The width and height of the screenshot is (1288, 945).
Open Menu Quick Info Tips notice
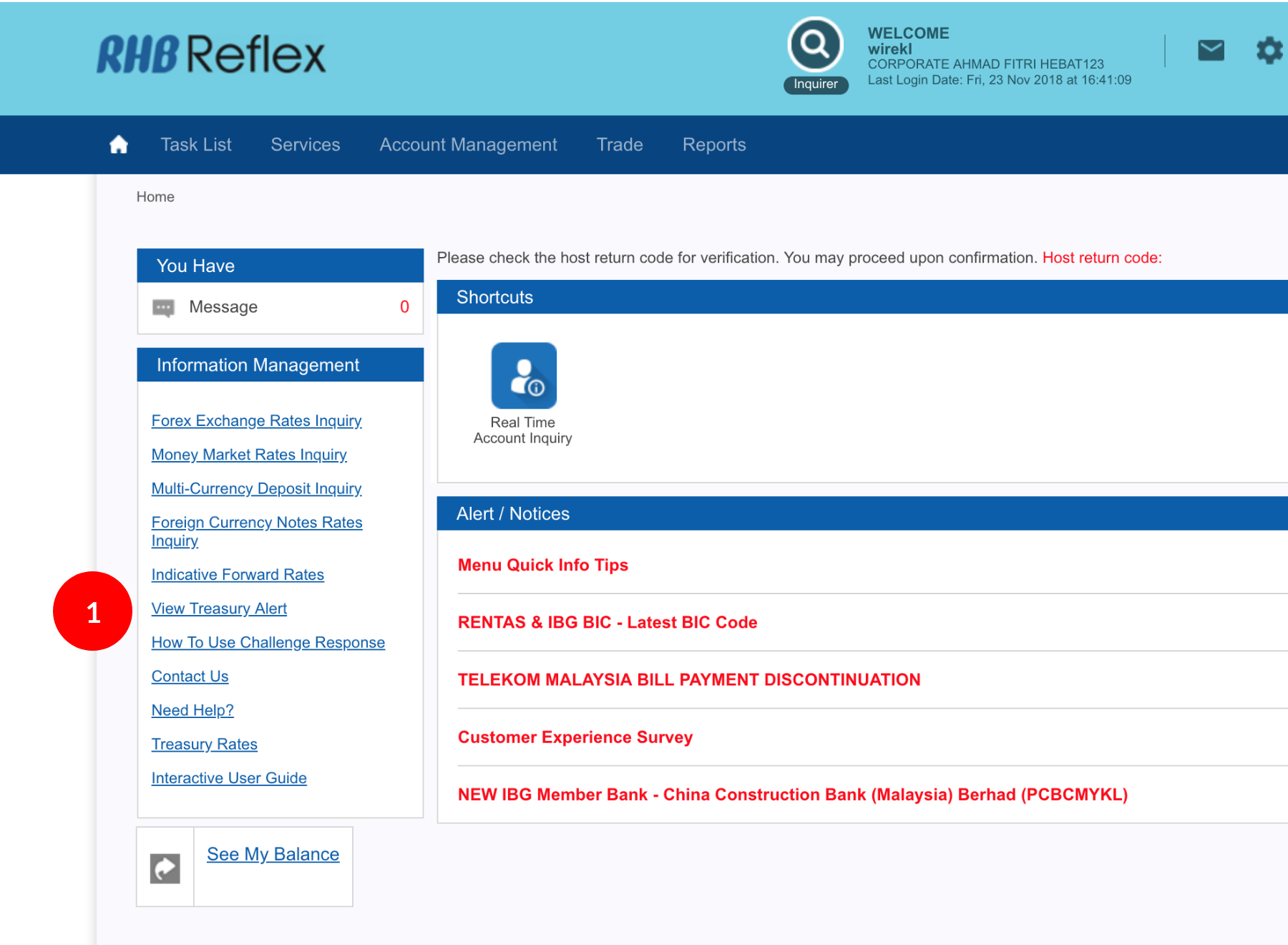click(542, 566)
